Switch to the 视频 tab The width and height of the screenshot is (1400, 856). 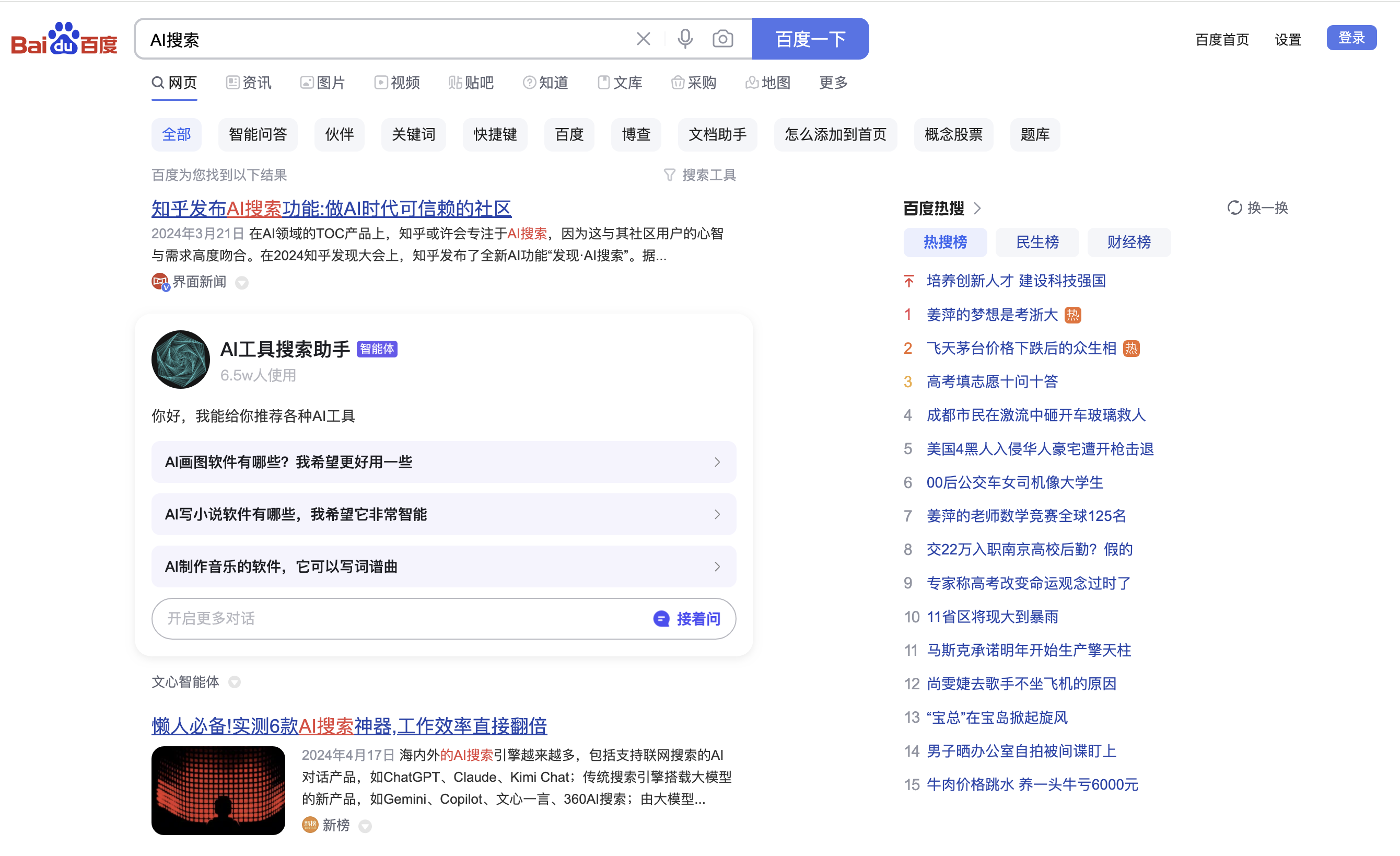[x=397, y=83]
